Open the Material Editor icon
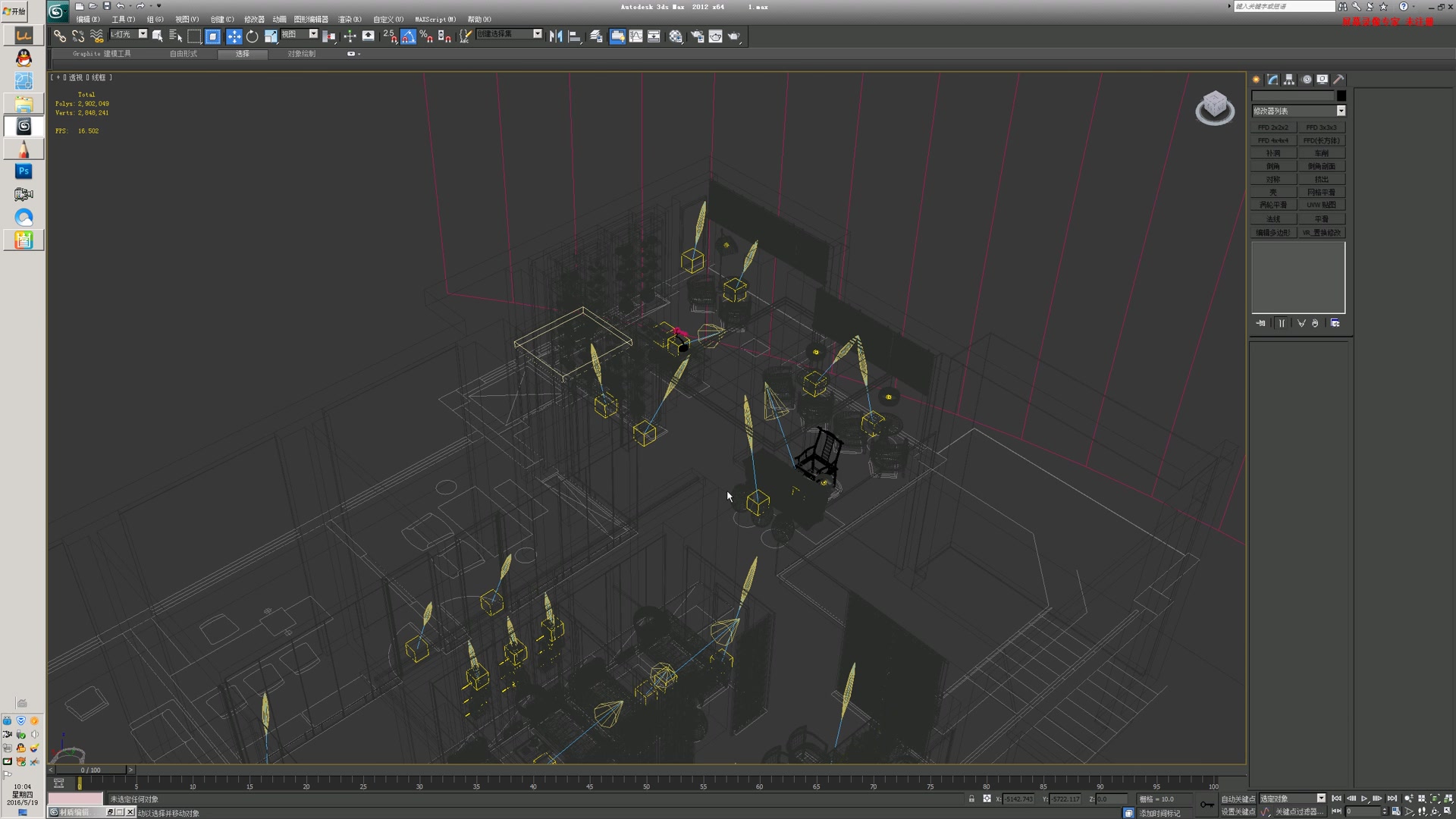Screen dimensions: 1456x819 coord(676,36)
